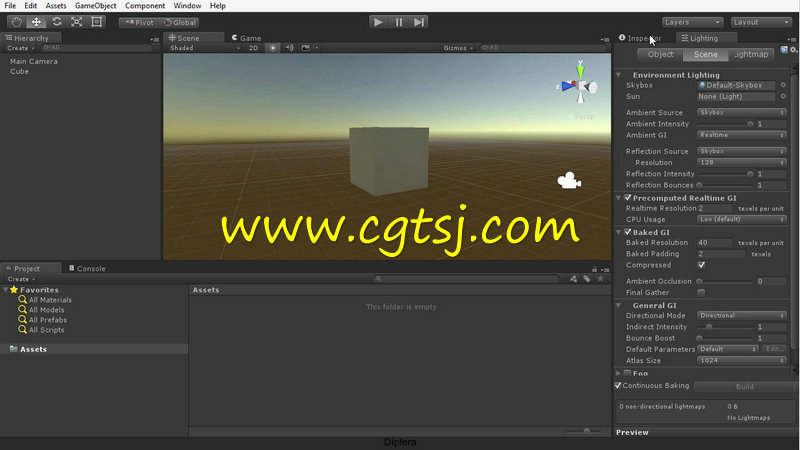Open Skybox material object picker
Image resolution: width=800 pixels, height=450 pixels.
(x=783, y=85)
